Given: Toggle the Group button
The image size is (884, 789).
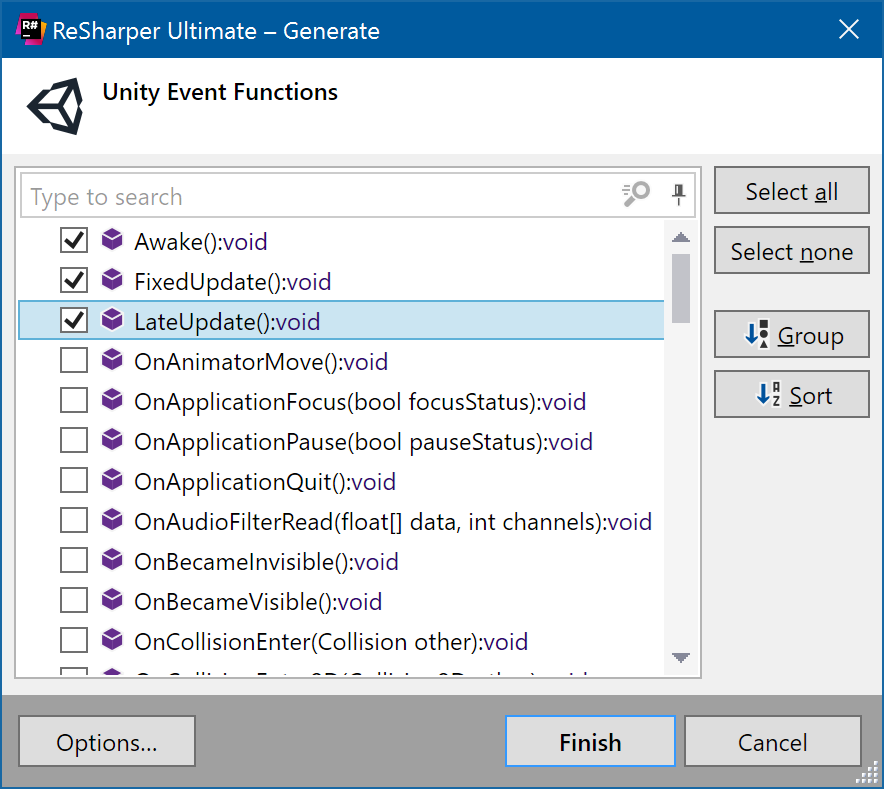Looking at the screenshot, I should [792, 334].
